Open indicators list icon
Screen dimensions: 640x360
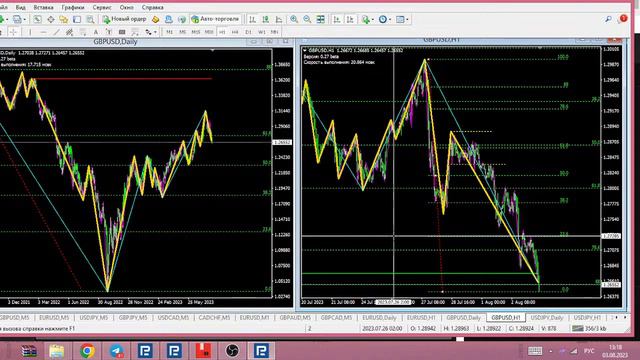[365, 19]
